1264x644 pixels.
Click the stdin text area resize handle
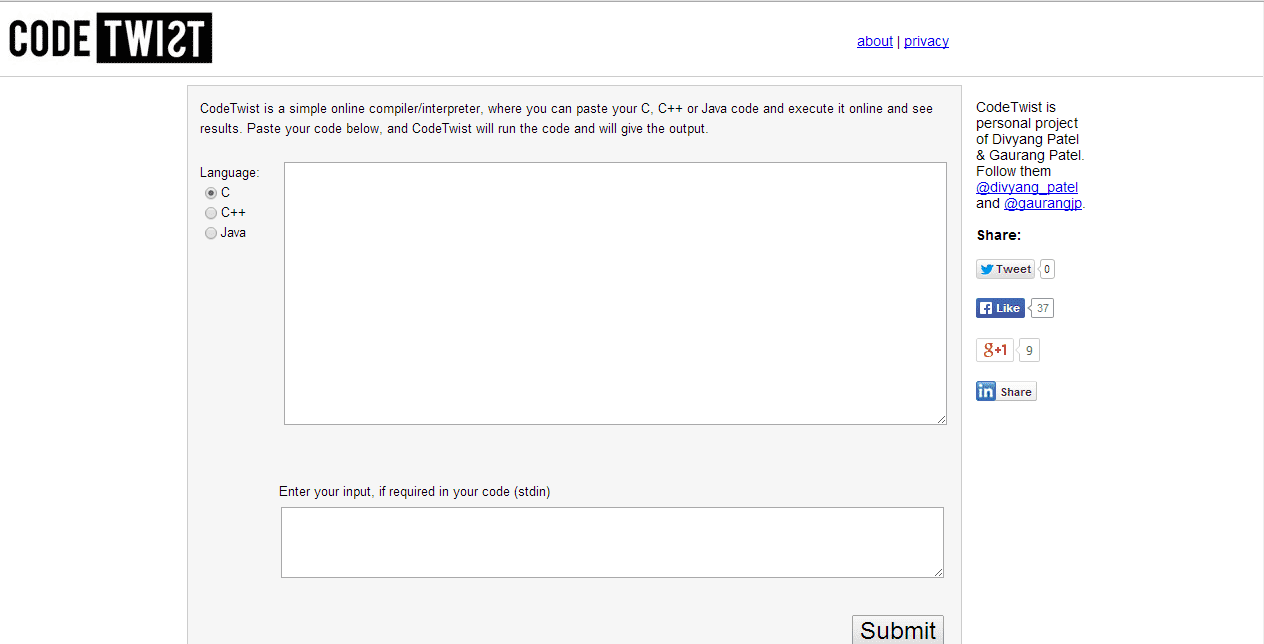tap(938, 572)
